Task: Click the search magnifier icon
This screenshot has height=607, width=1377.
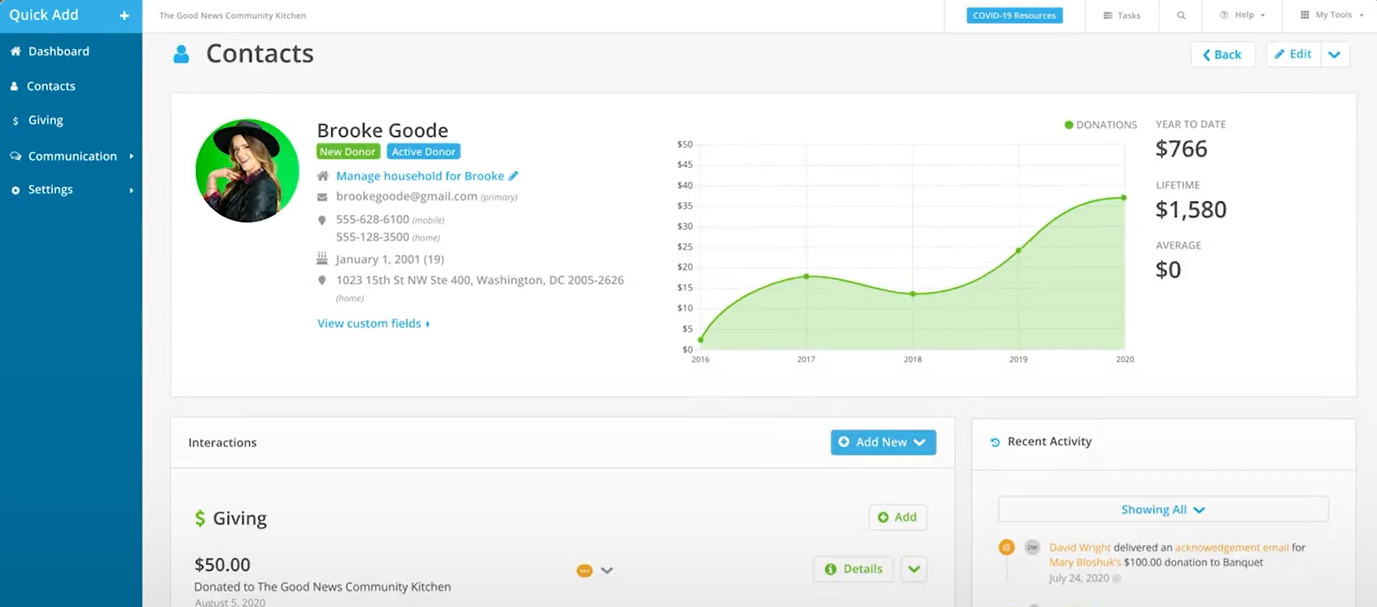Action: pos(1181,16)
